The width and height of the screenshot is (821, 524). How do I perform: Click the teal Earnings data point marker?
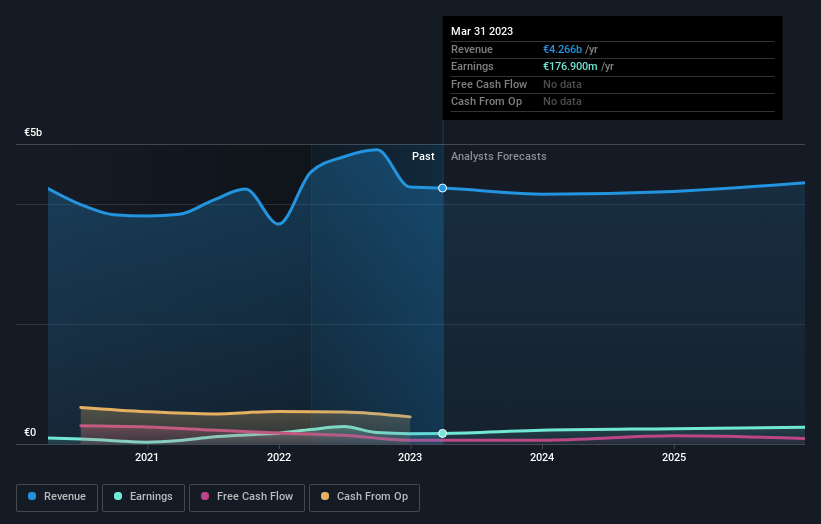(x=442, y=433)
